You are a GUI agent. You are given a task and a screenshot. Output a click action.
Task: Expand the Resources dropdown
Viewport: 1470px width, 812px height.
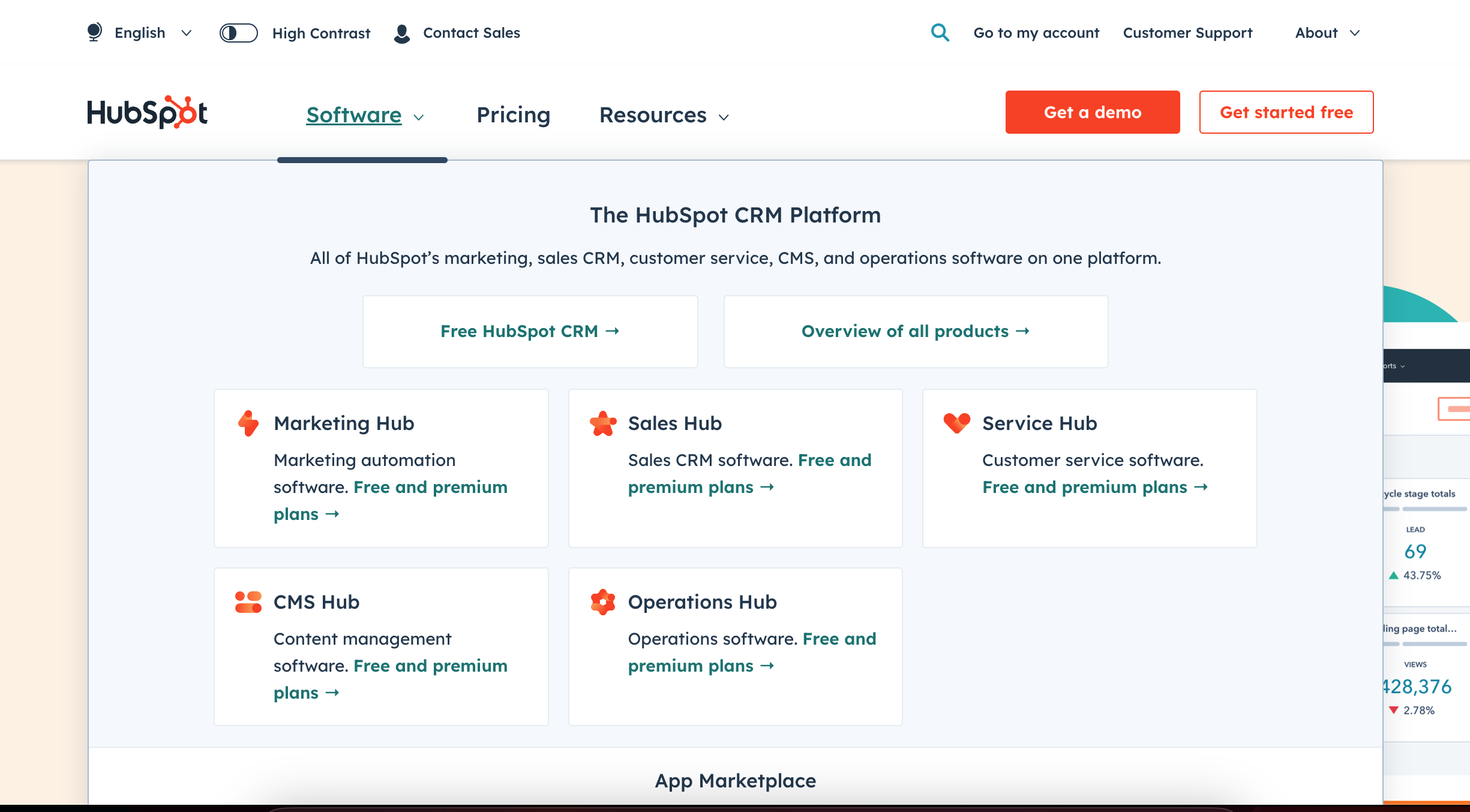[664, 115]
